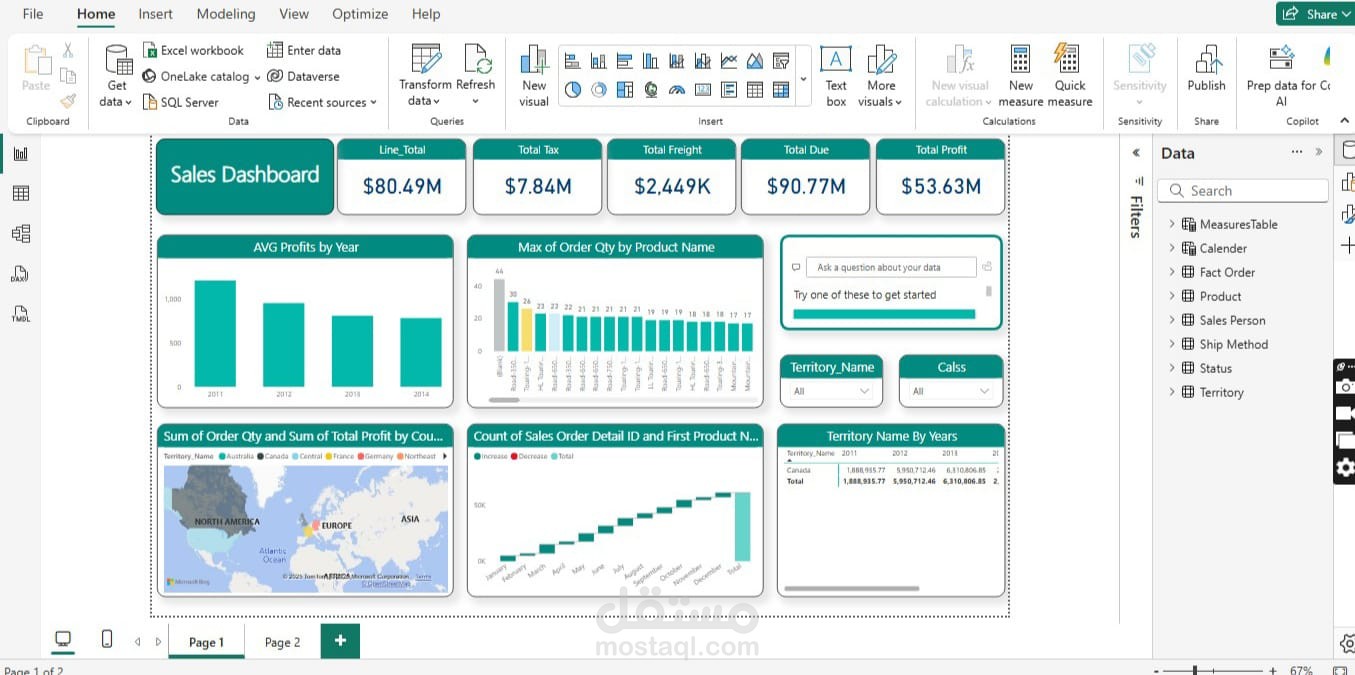The image size is (1355, 675).
Task: Open Model view in left sidebar
Action: (x=20, y=234)
